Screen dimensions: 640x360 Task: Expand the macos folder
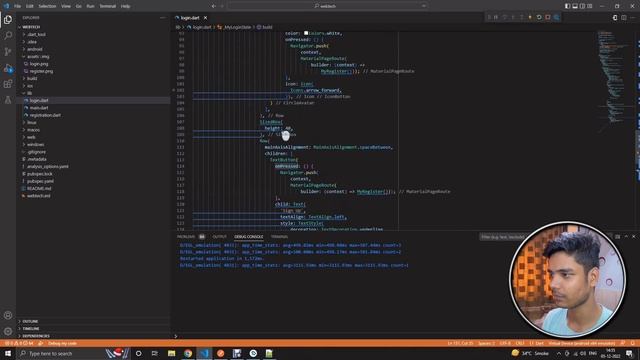[x=33, y=130]
